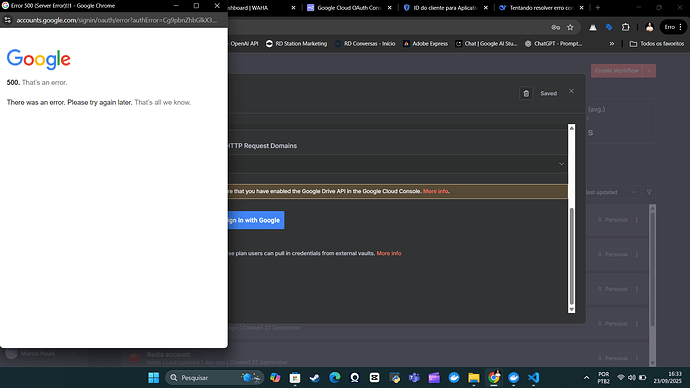The width and height of the screenshot is (690, 388).
Task: Click the password key icon in address bar
Action: pyautogui.click(x=555, y=27)
